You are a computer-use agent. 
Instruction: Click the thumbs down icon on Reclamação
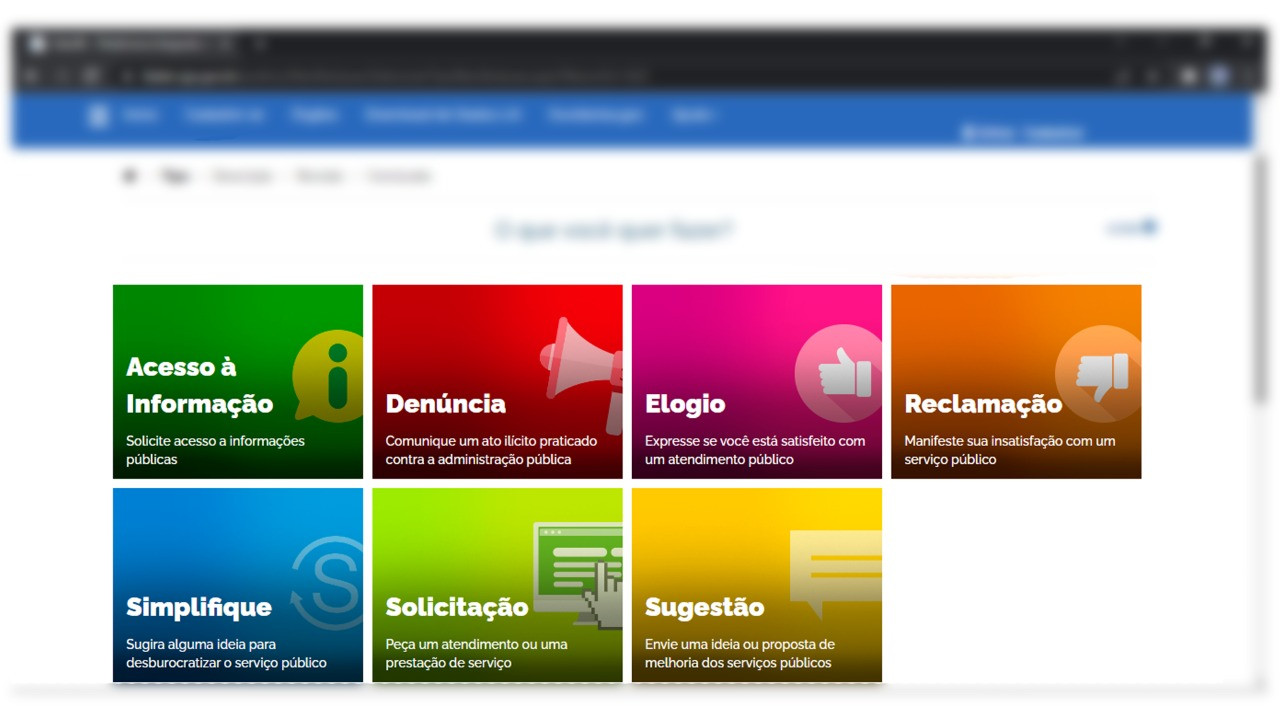(1100, 375)
